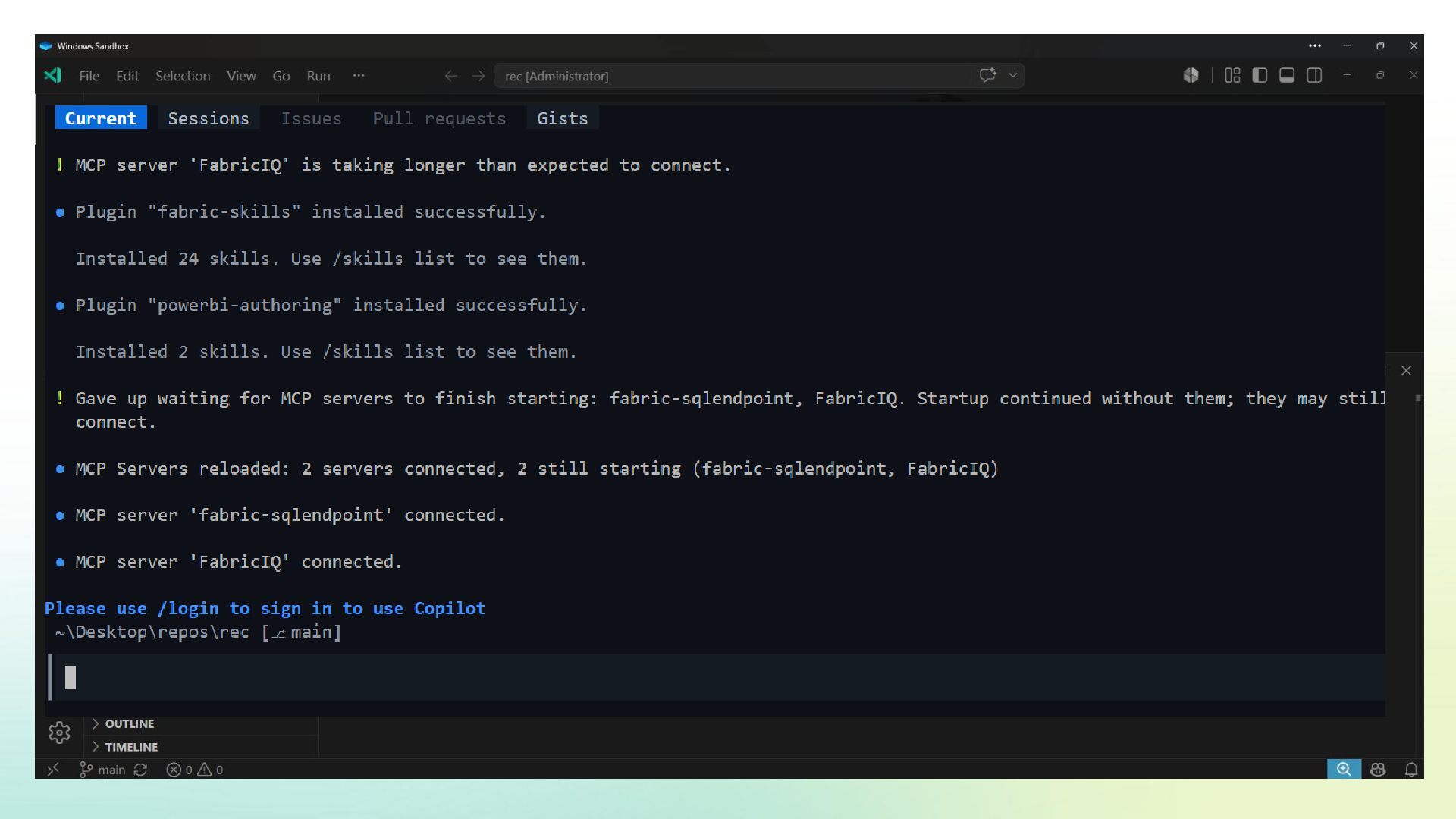This screenshot has width=1456, height=819.
Task: Click the Copilot prompt input field
Action: point(717,677)
